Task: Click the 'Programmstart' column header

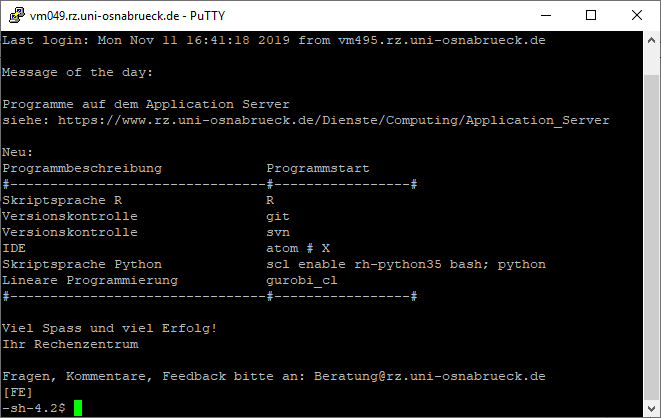Action: coord(318,169)
